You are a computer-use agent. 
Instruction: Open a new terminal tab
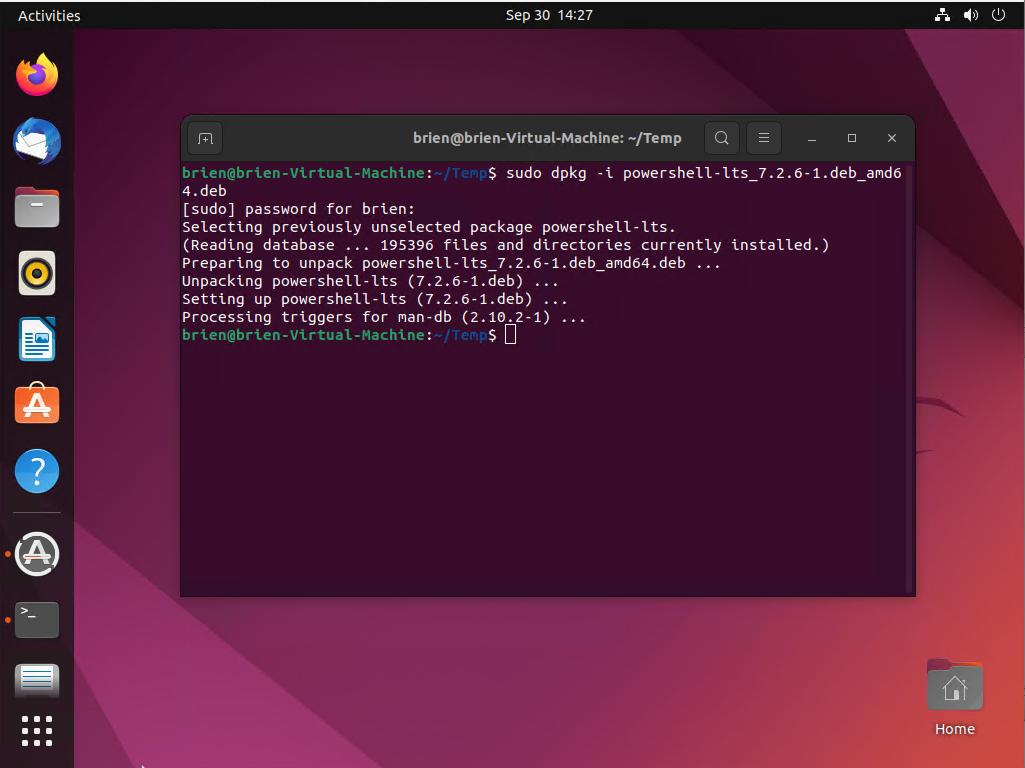tap(205, 138)
